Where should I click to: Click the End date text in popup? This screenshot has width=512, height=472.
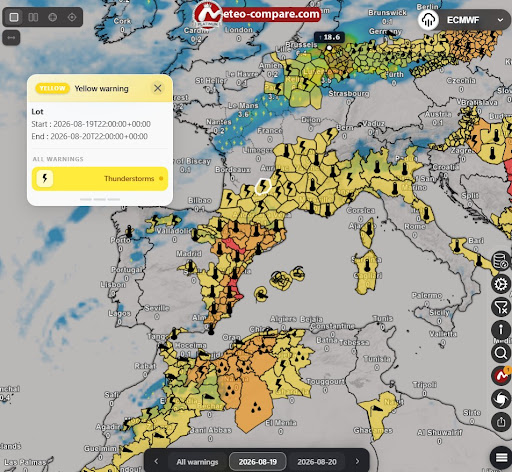(89, 136)
